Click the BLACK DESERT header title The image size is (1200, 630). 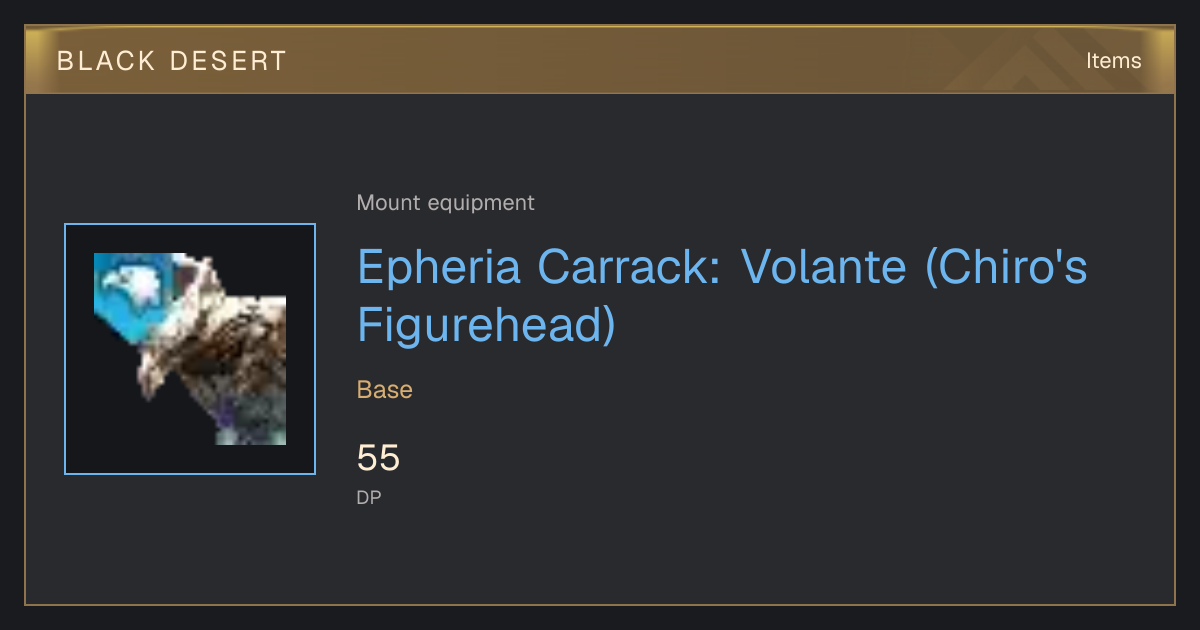pyautogui.click(x=172, y=61)
